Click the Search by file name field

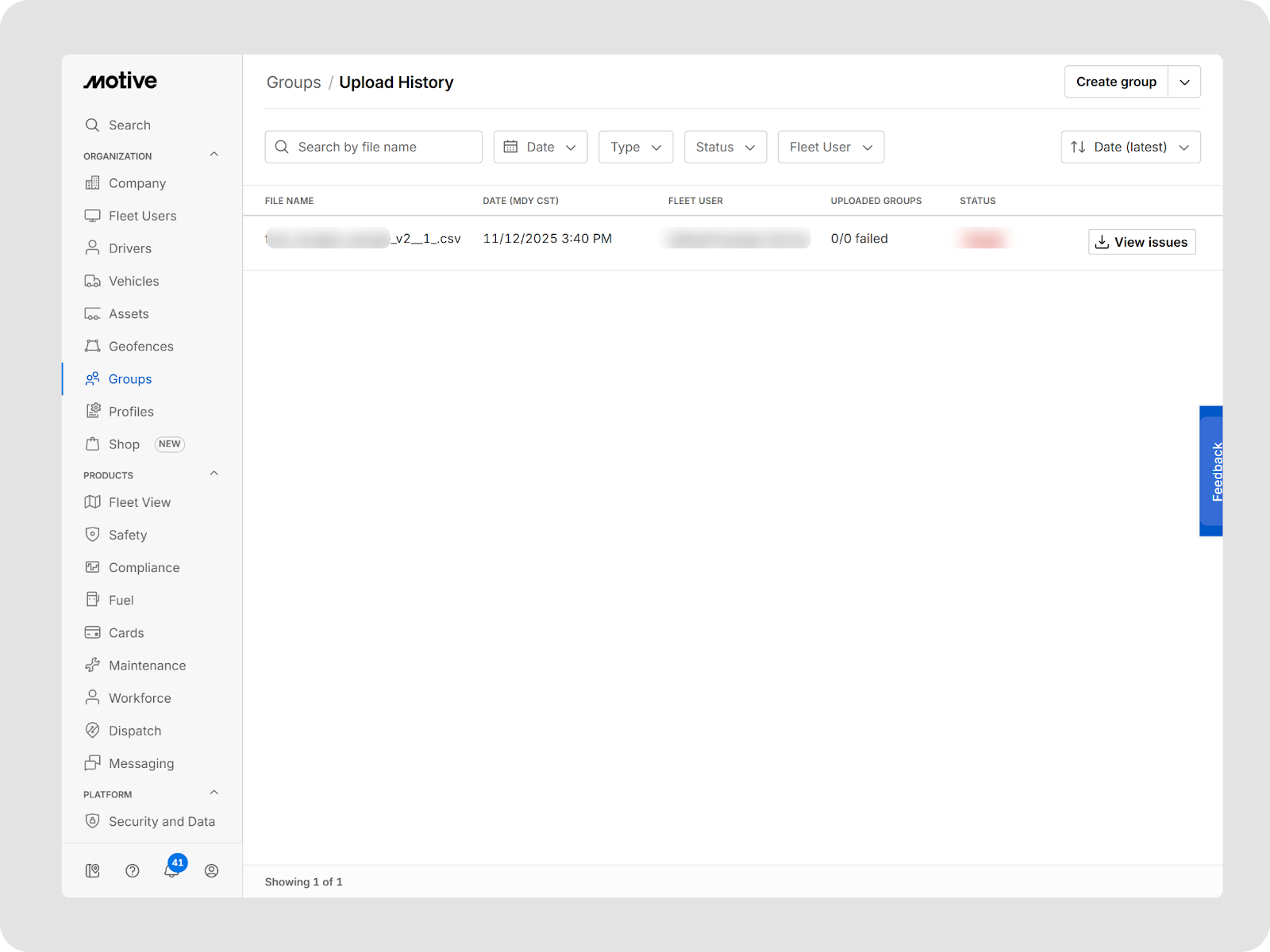click(374, 148)
